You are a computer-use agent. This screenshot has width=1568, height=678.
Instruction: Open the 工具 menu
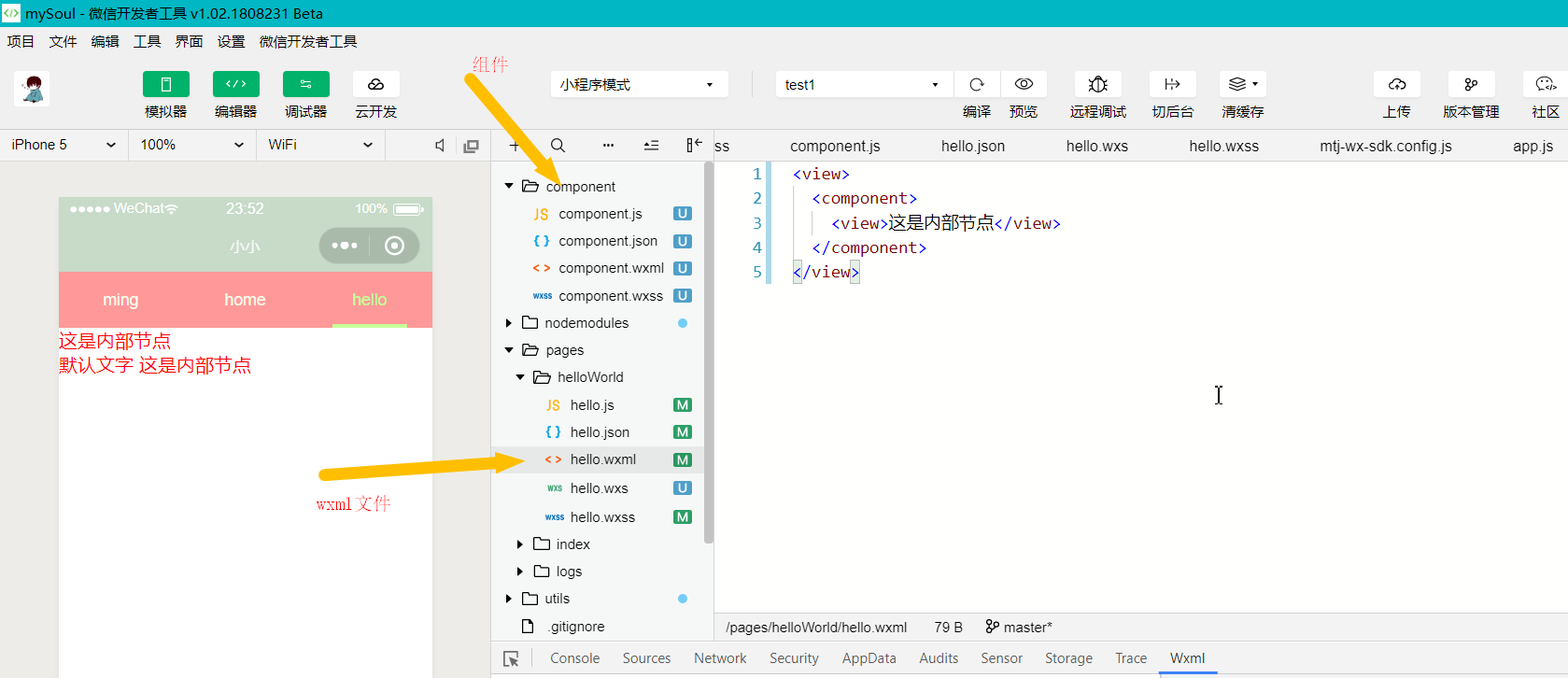click(147, 41)
